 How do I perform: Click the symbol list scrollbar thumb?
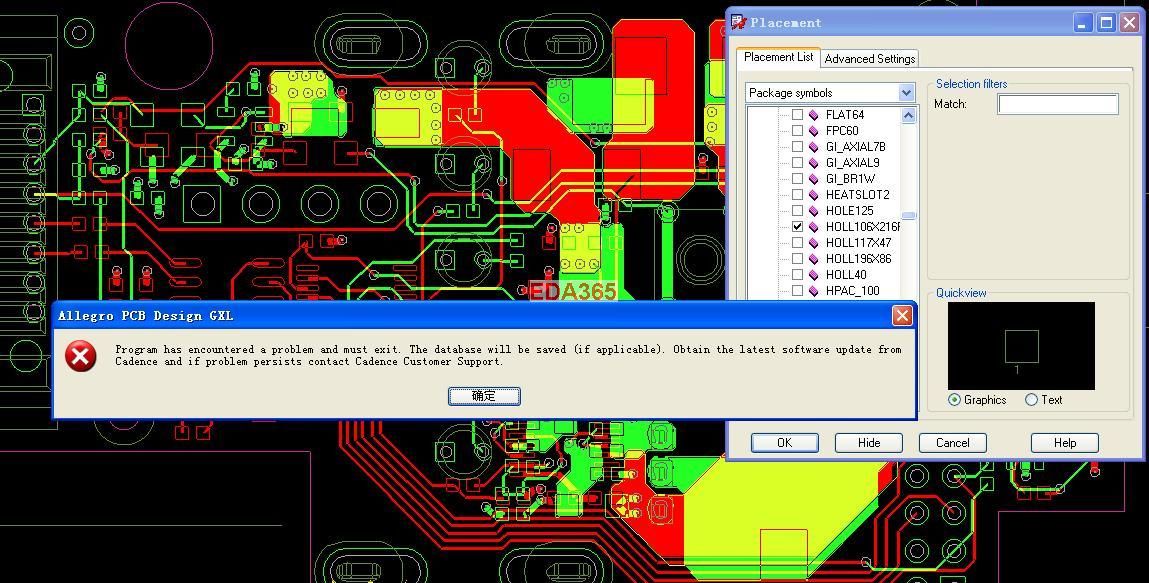[x=909, y=215]
